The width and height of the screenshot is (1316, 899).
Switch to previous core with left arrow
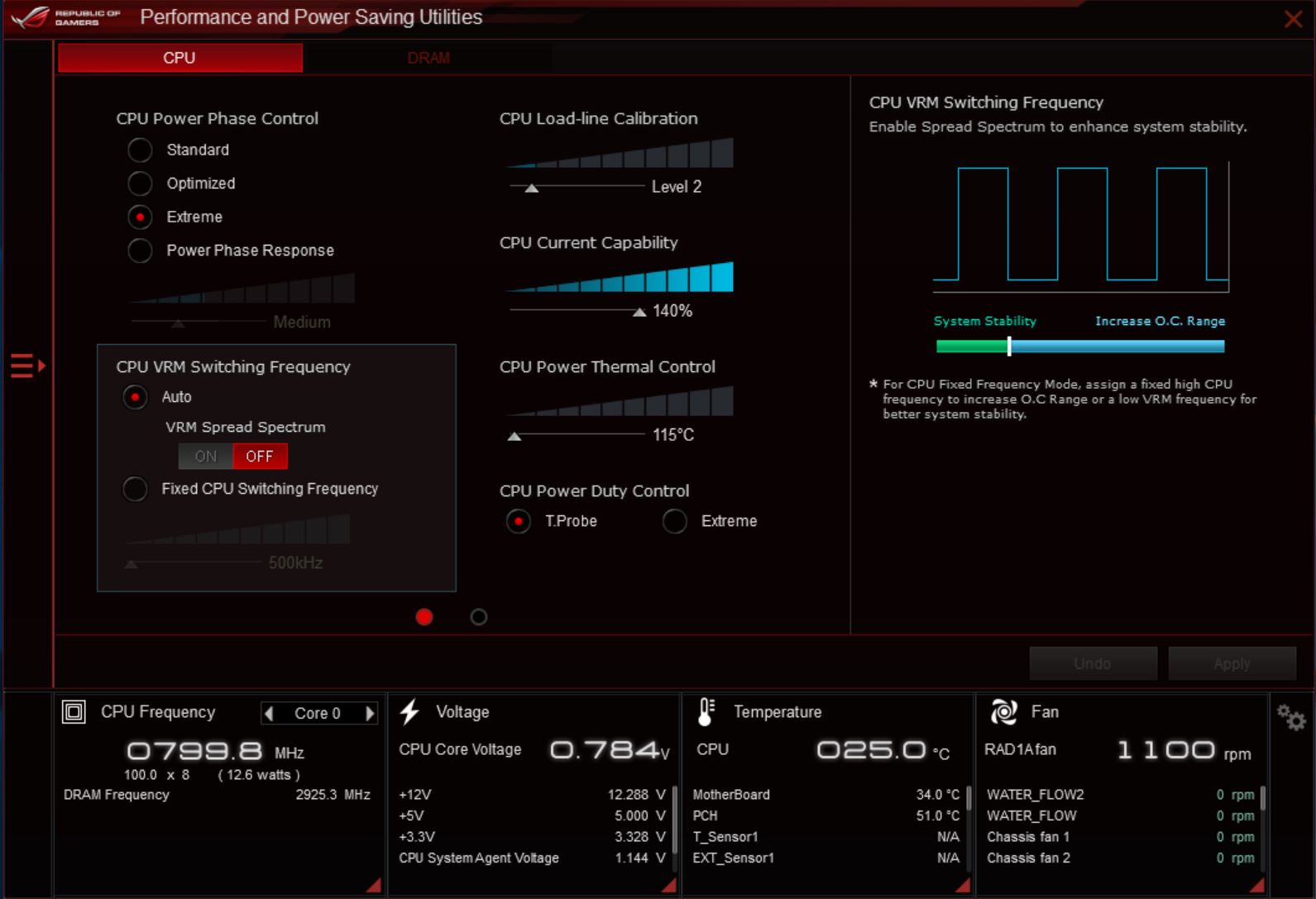pyautogui.click(x=269, y=713)
